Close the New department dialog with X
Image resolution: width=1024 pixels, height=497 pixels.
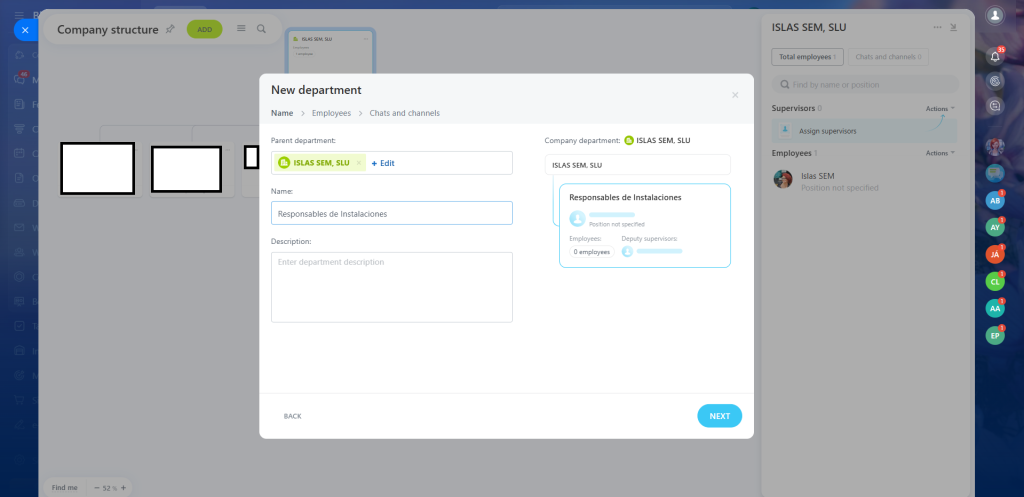coord(735,95)
